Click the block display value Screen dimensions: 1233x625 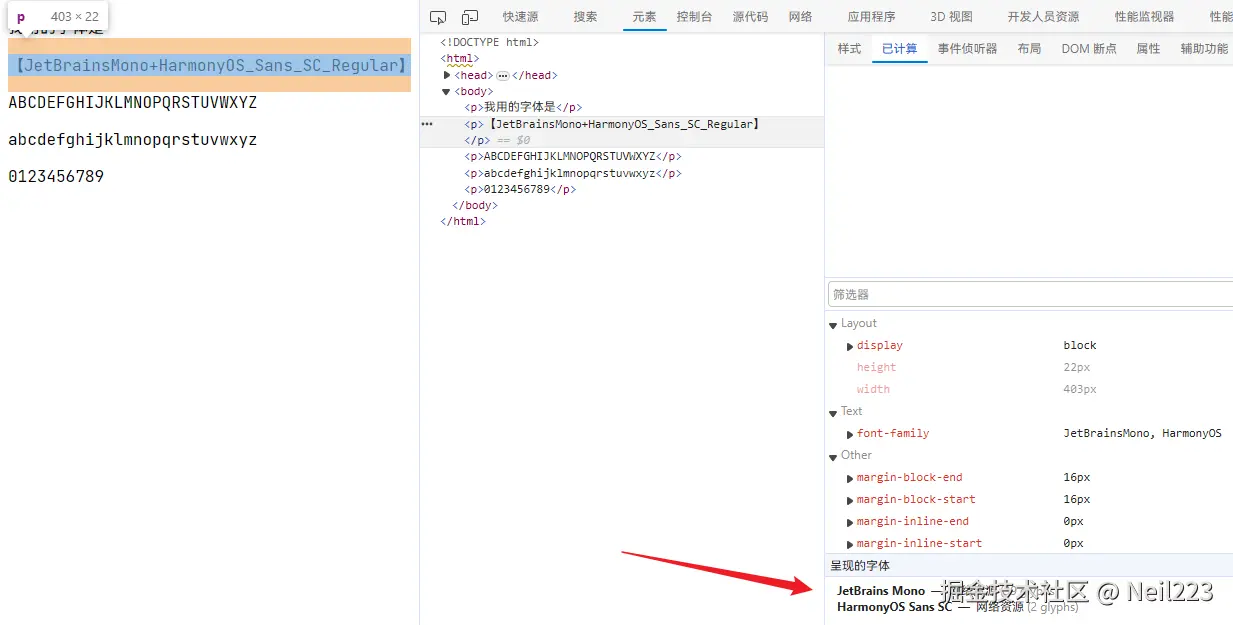[1080, 346]
